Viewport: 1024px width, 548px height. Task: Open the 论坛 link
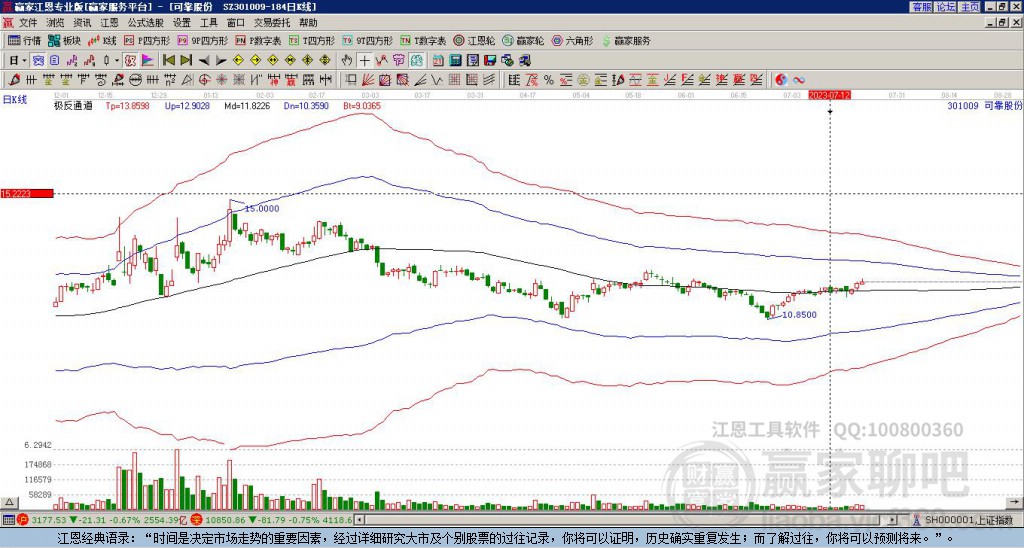[946, 7]
